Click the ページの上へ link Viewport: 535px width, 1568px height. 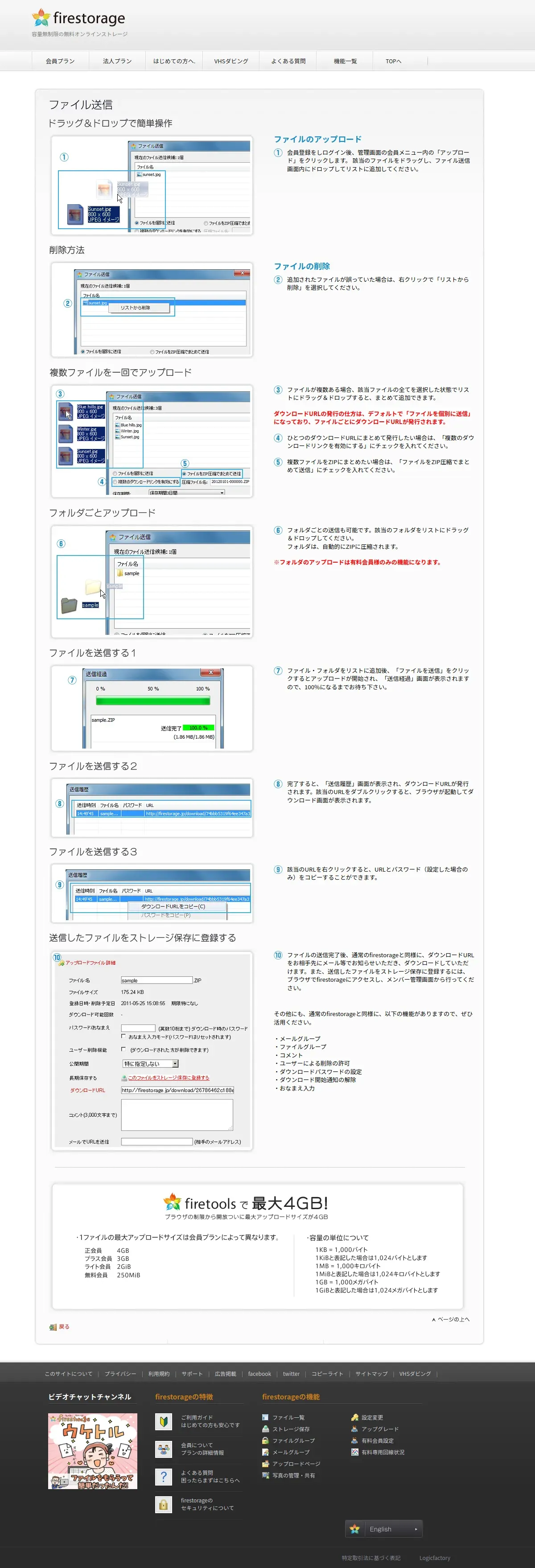pyautogui.click(x=453, y=1319)
